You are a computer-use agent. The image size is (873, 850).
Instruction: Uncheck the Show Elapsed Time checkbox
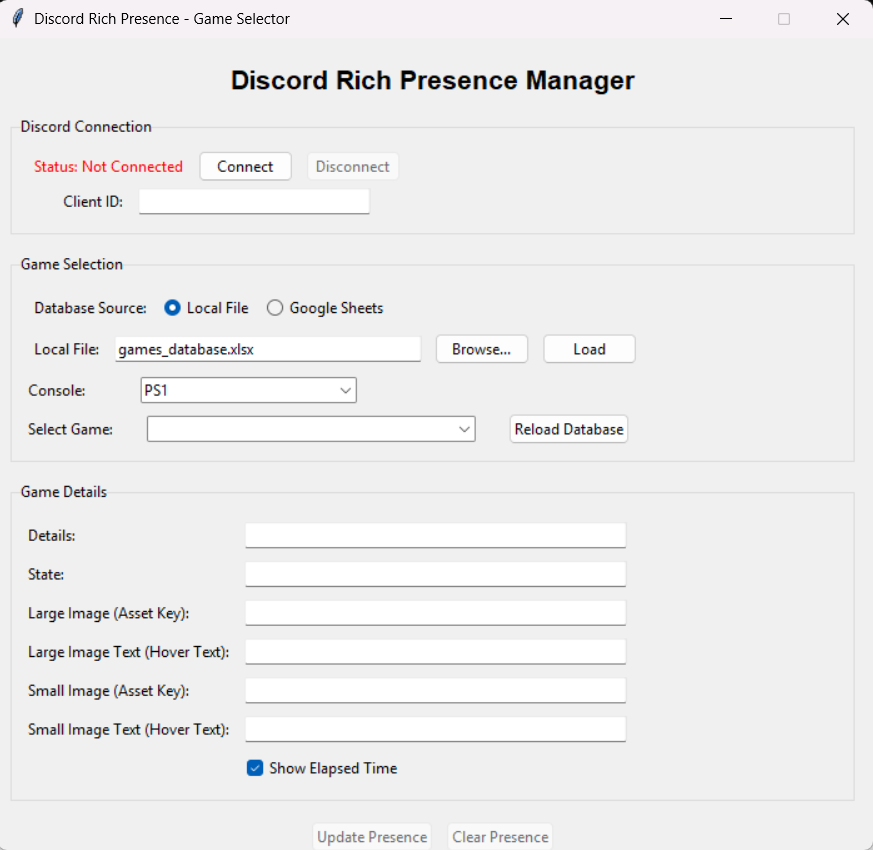pos(255,768)
